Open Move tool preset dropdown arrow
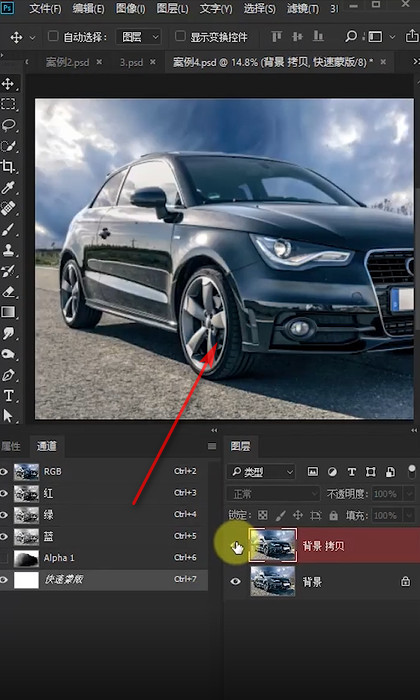 point(32,38)
